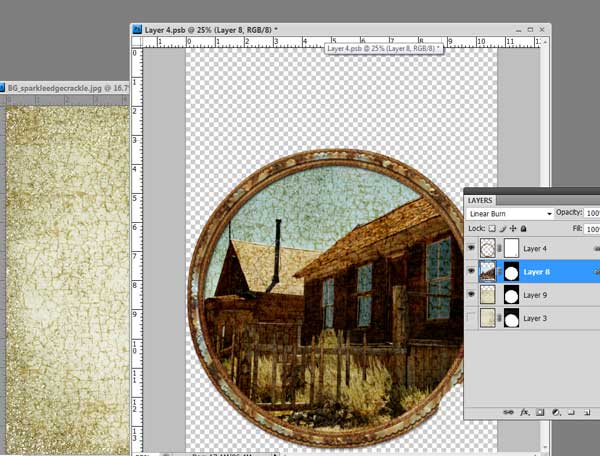Click the Opacity value field

coord(592,213)
